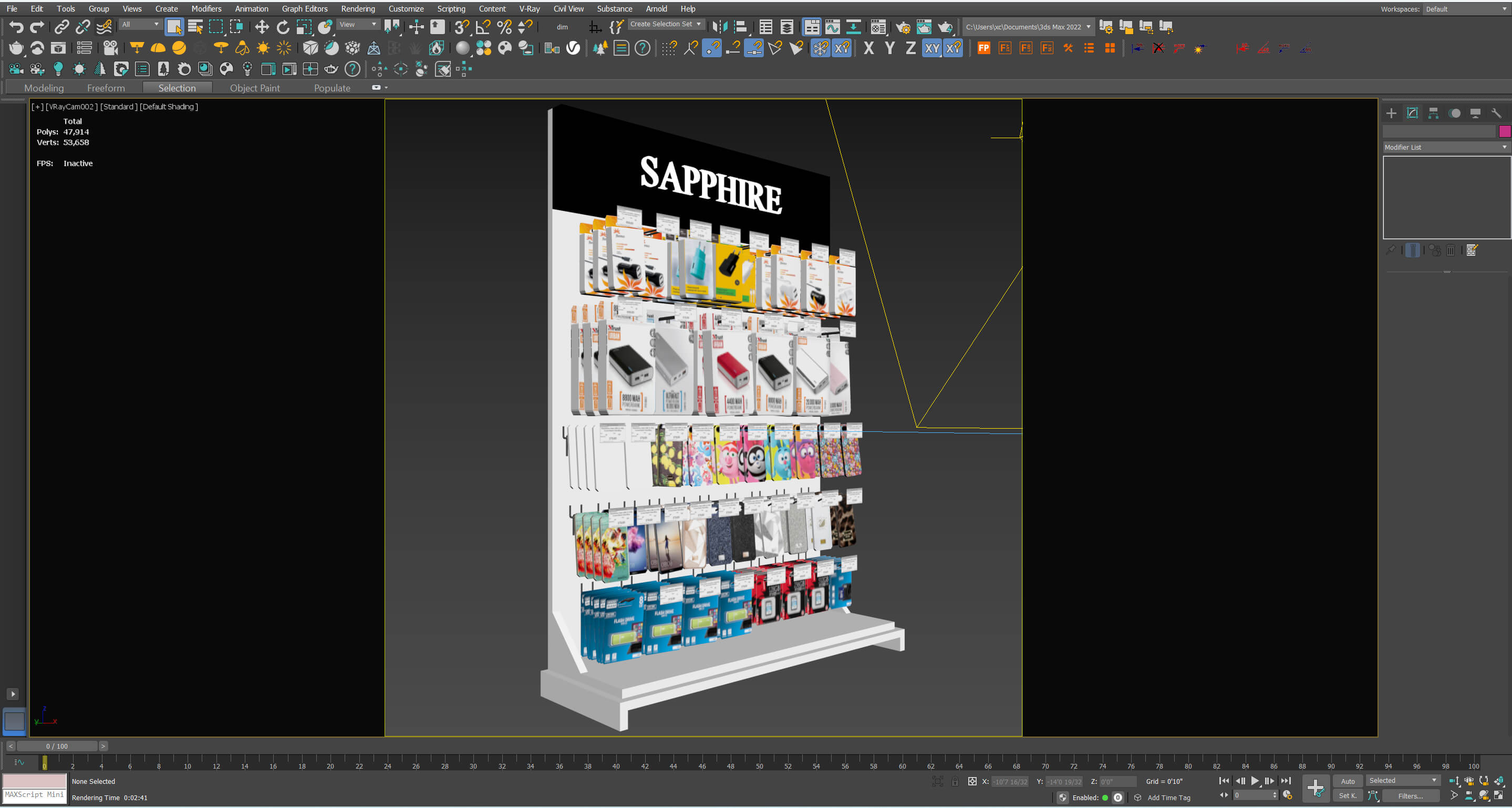Open the Curve Editor icon
The width and height of the screenshot is (1512, 808).
click(832, 27)
